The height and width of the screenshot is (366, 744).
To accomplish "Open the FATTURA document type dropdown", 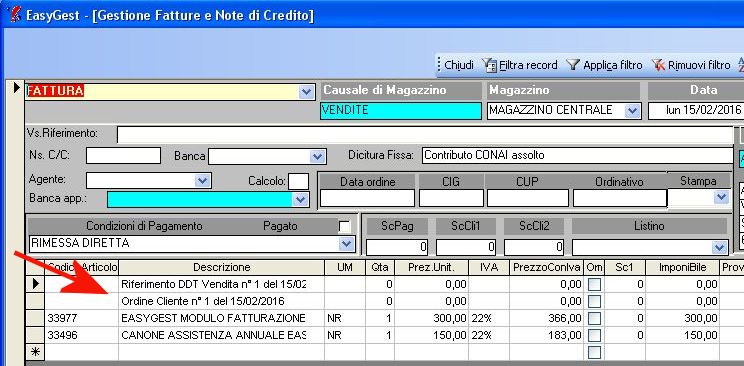I will pos(307,92).
